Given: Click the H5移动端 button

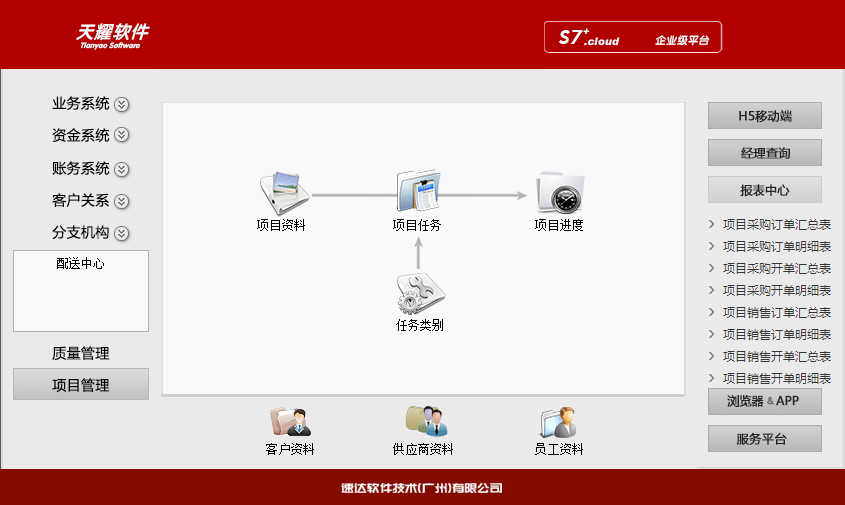Looking at the screenshot, I should click(765, 116).
